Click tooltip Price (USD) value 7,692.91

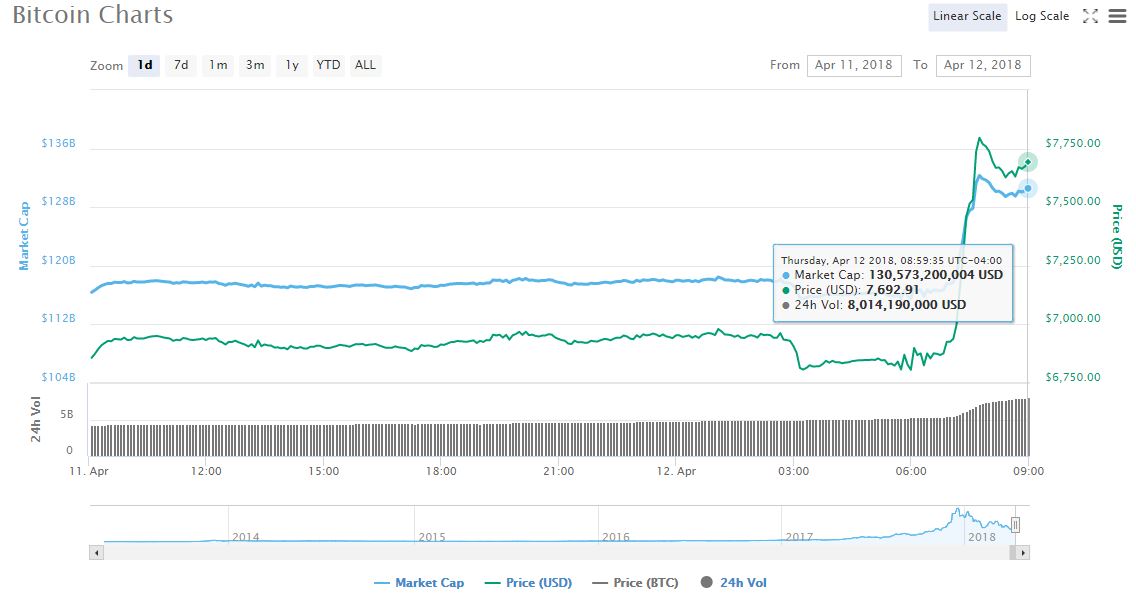[893, 290]
